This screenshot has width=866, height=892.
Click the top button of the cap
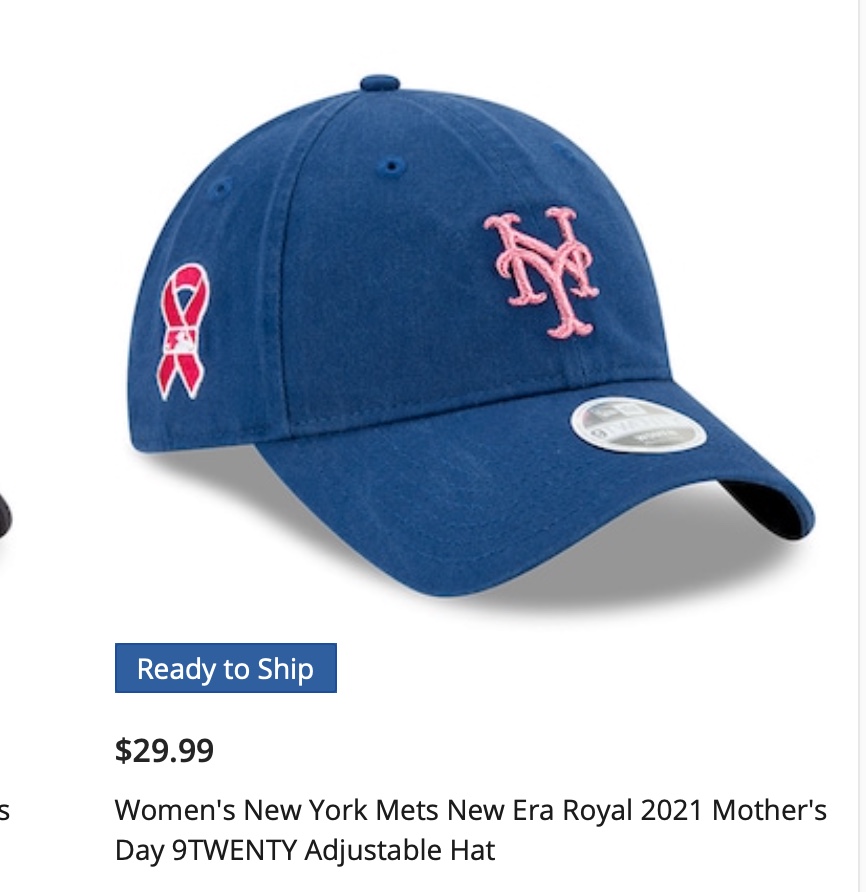[380, 83]
